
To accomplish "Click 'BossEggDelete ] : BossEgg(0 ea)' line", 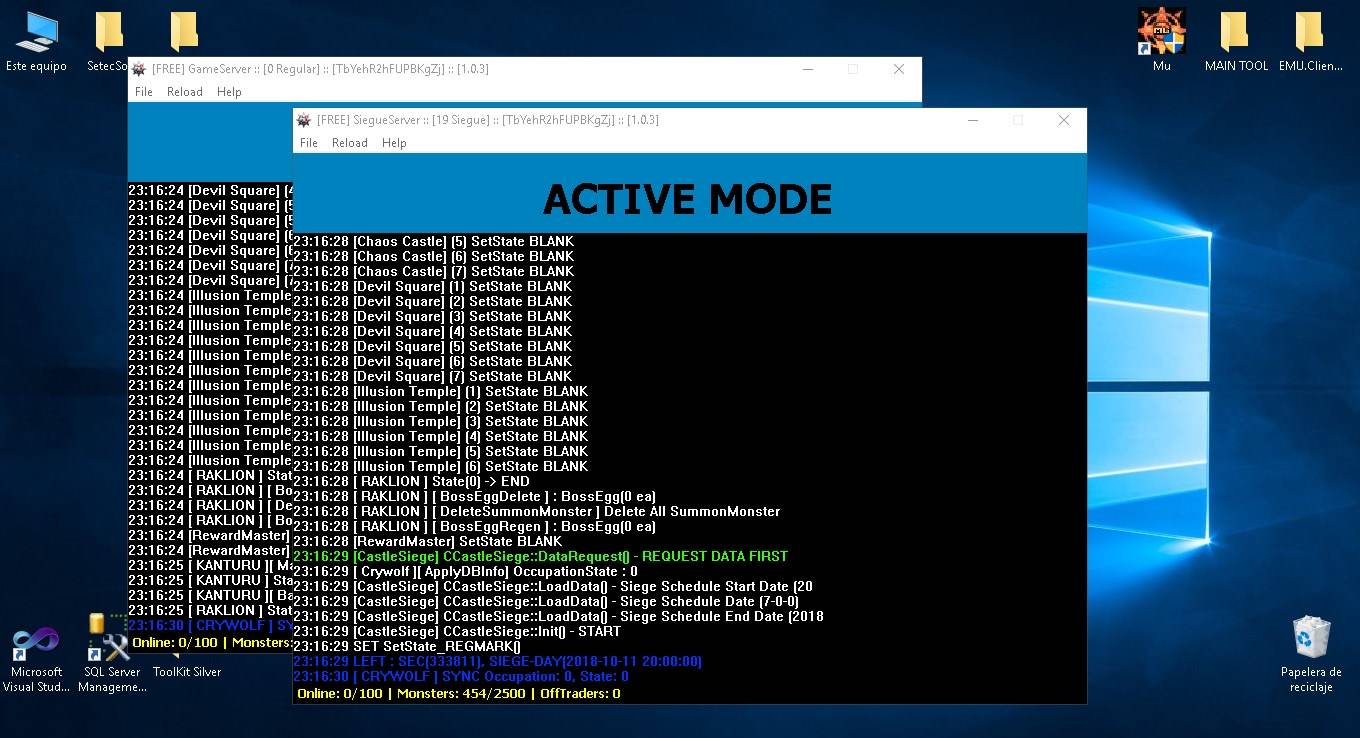I will 474,496.
